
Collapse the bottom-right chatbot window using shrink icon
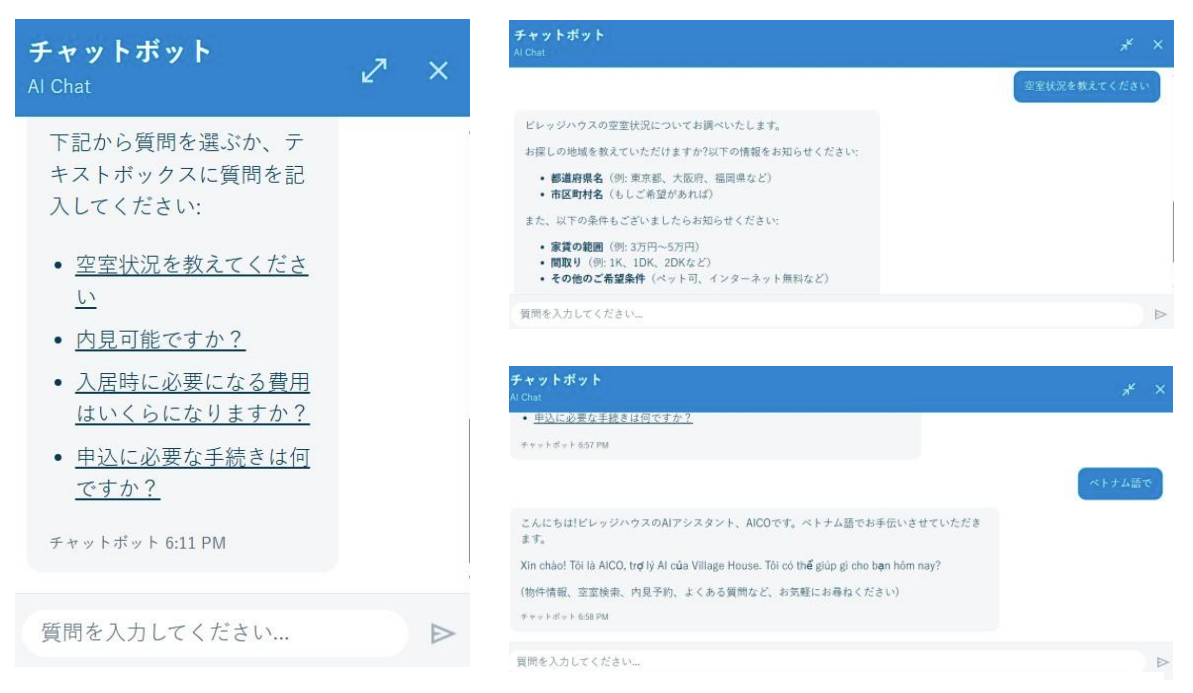click(x=1128, y=389)
